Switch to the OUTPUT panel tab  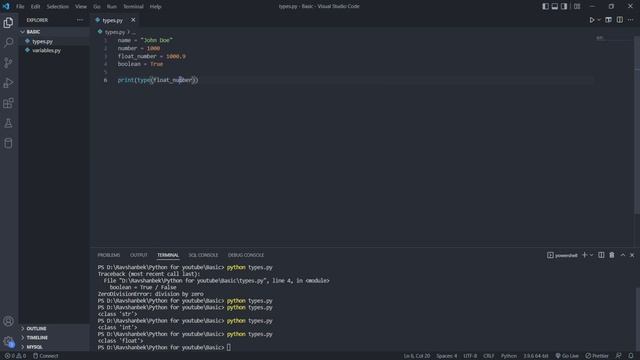click(x=138, y=255)
